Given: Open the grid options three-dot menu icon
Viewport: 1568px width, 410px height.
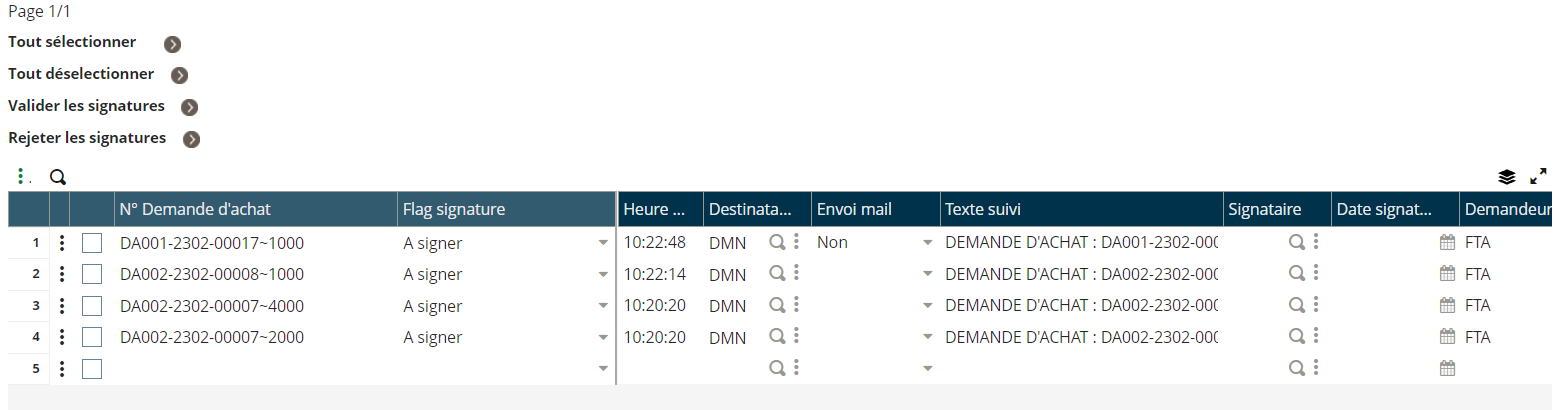Looking at the screenshot, I should click(x=21, y=177).
